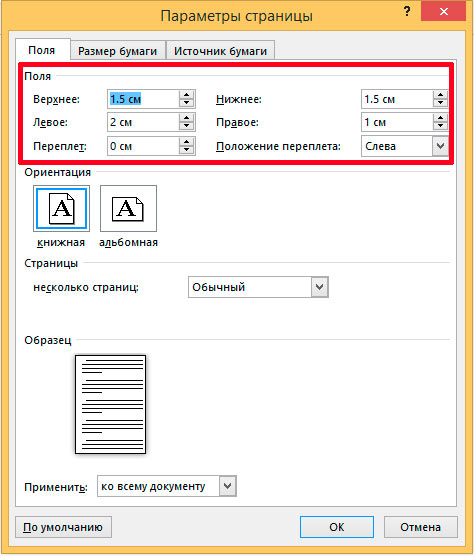Viewport: 474px width, 556px height.
Task: Select the landscape orientation icon
Action: [x=128, y=208]
